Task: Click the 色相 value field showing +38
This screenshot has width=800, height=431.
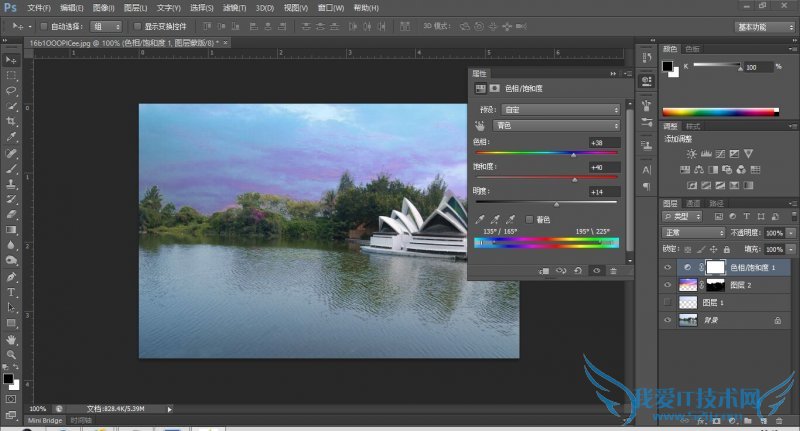Action: [x=604, y=143]
